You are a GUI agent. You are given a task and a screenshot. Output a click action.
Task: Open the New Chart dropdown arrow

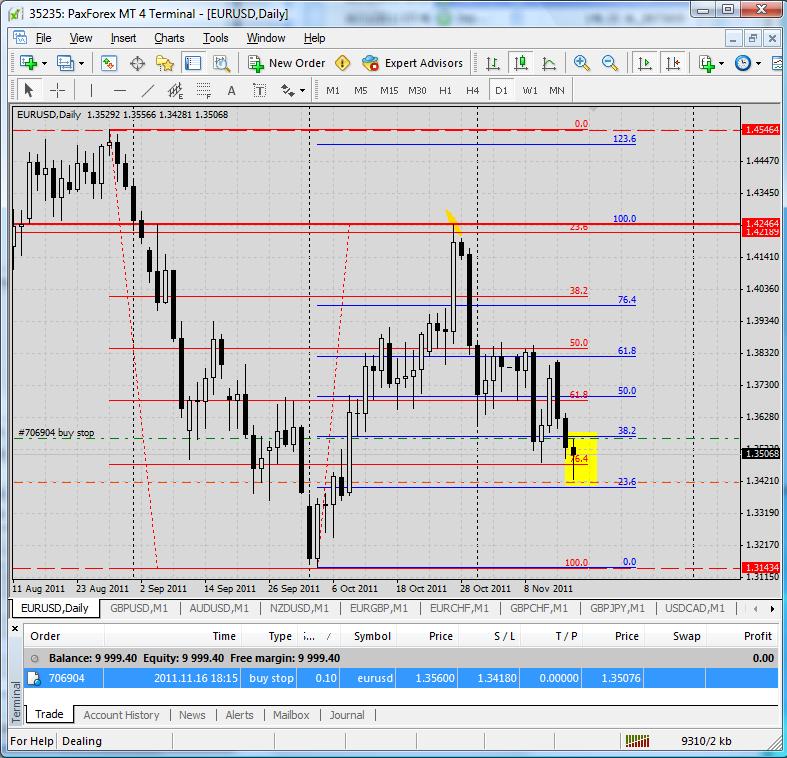(x=45, y=63)
